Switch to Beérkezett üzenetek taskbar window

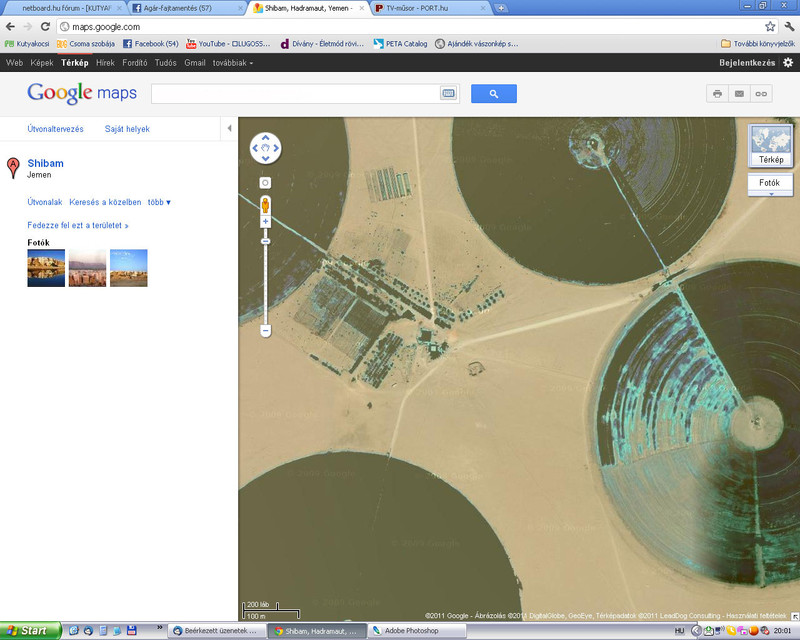(x=216, y=631)
